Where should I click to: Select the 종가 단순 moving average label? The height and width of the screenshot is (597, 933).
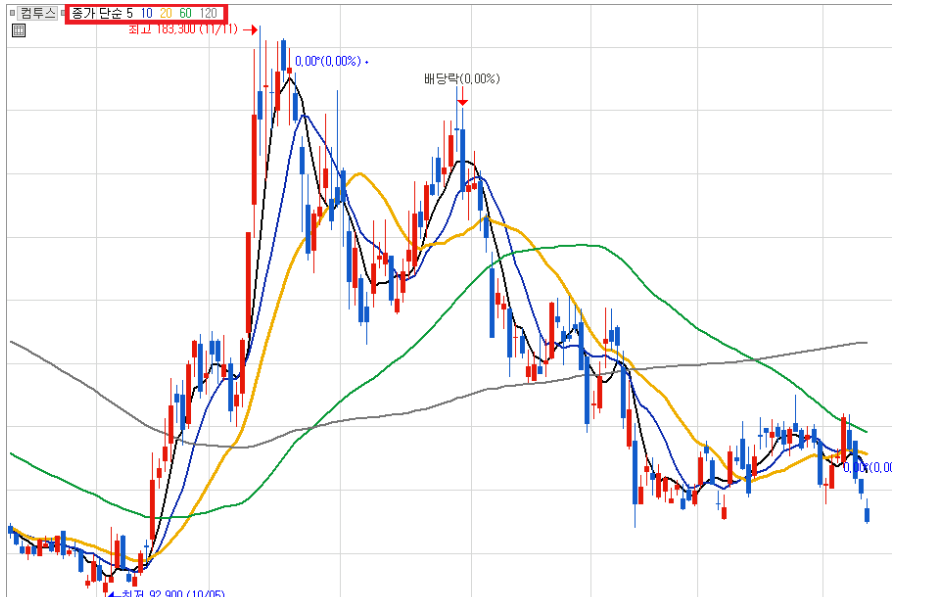point(97,13)
